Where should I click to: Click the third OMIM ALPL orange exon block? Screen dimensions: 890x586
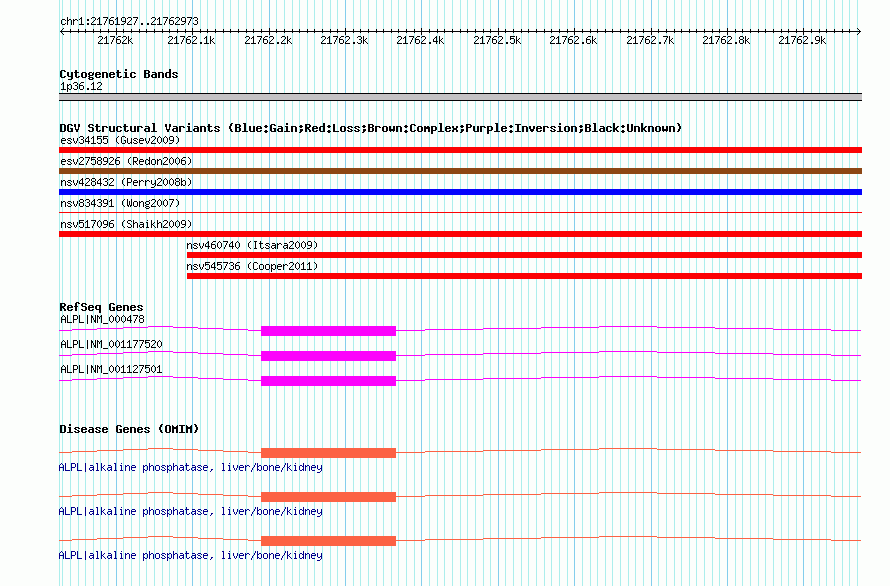(328, 541)
